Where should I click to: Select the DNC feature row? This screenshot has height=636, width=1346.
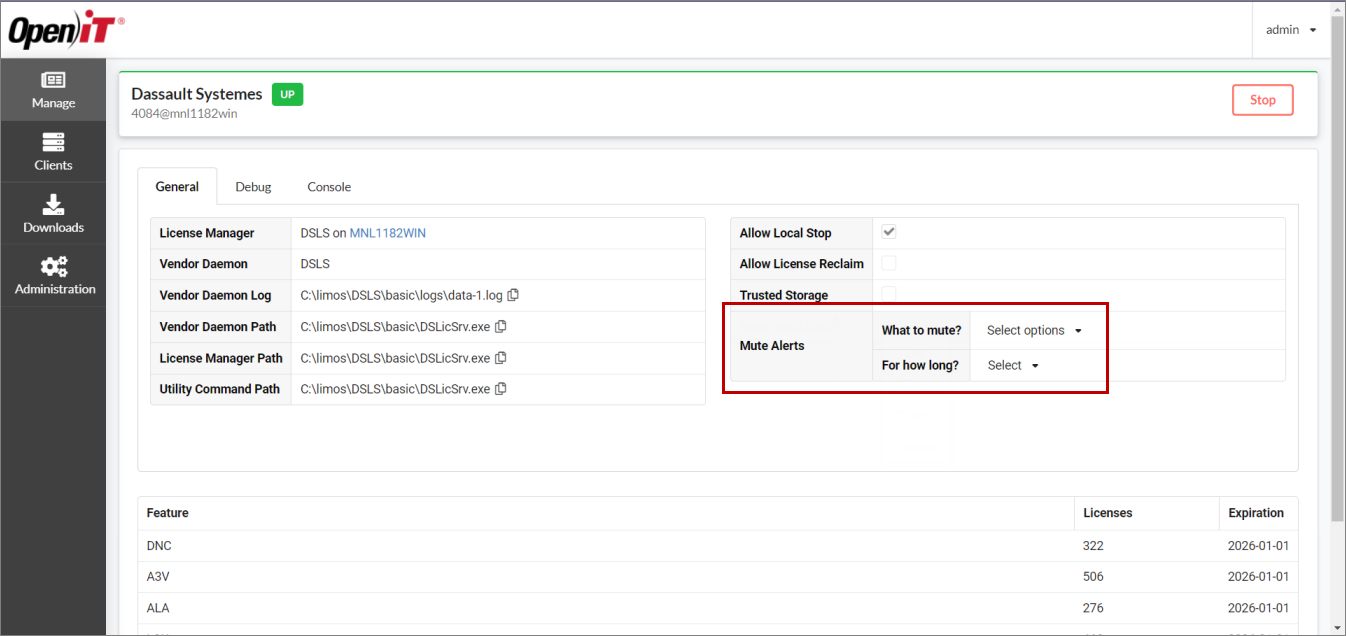point(718,546)
